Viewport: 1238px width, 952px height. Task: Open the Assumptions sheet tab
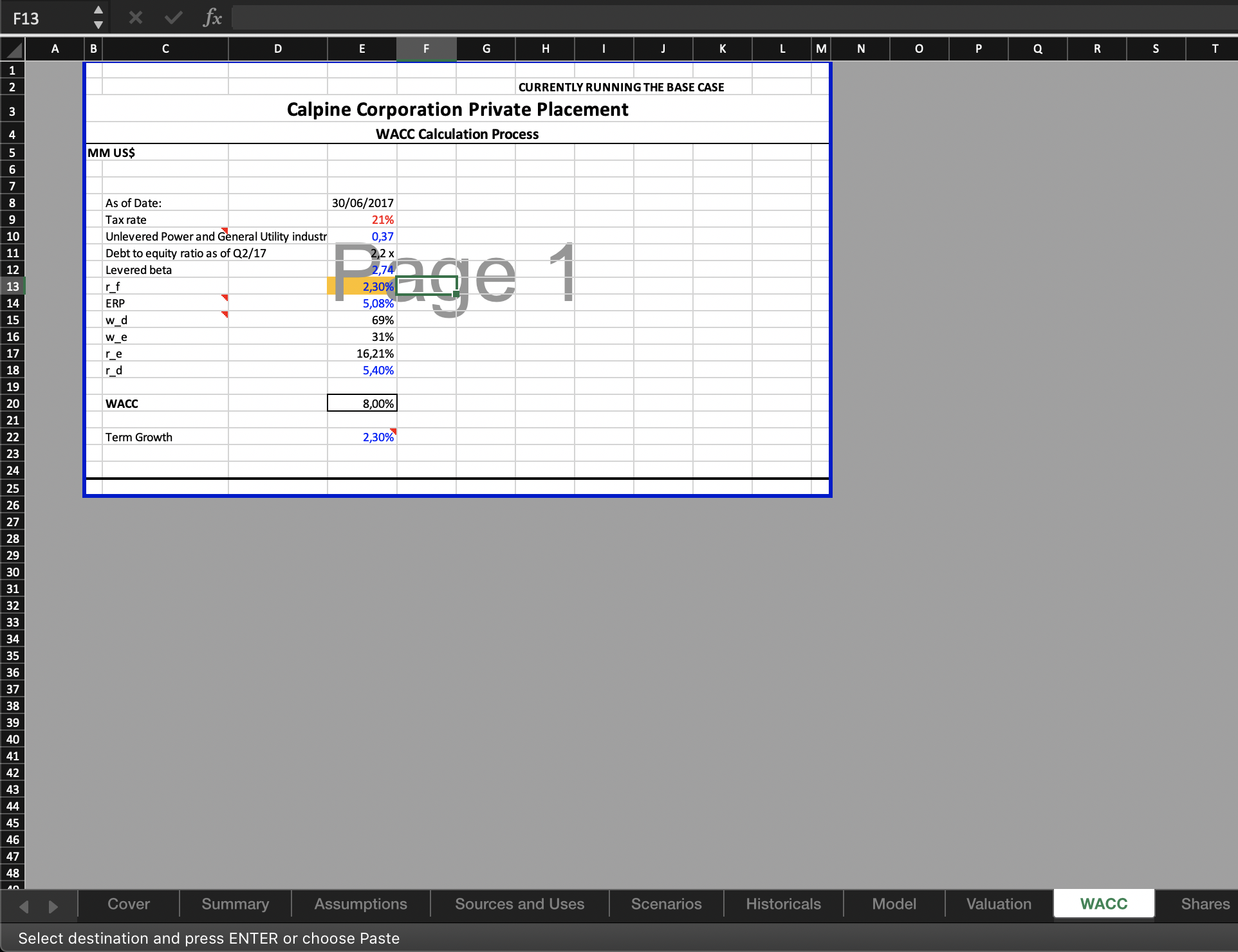click(x=361, y=904)
